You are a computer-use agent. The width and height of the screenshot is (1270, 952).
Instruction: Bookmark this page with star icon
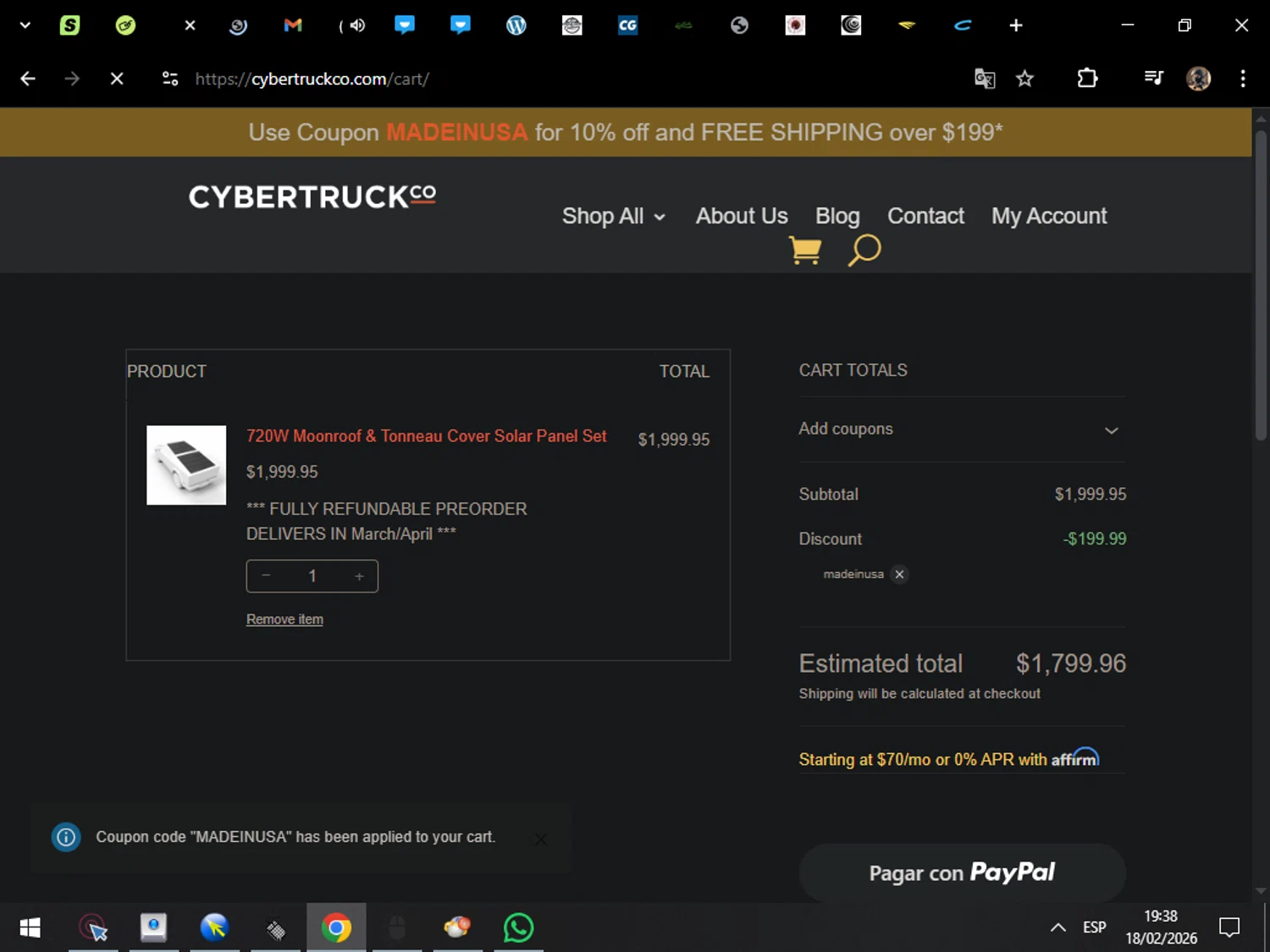tap(1025, 79)
